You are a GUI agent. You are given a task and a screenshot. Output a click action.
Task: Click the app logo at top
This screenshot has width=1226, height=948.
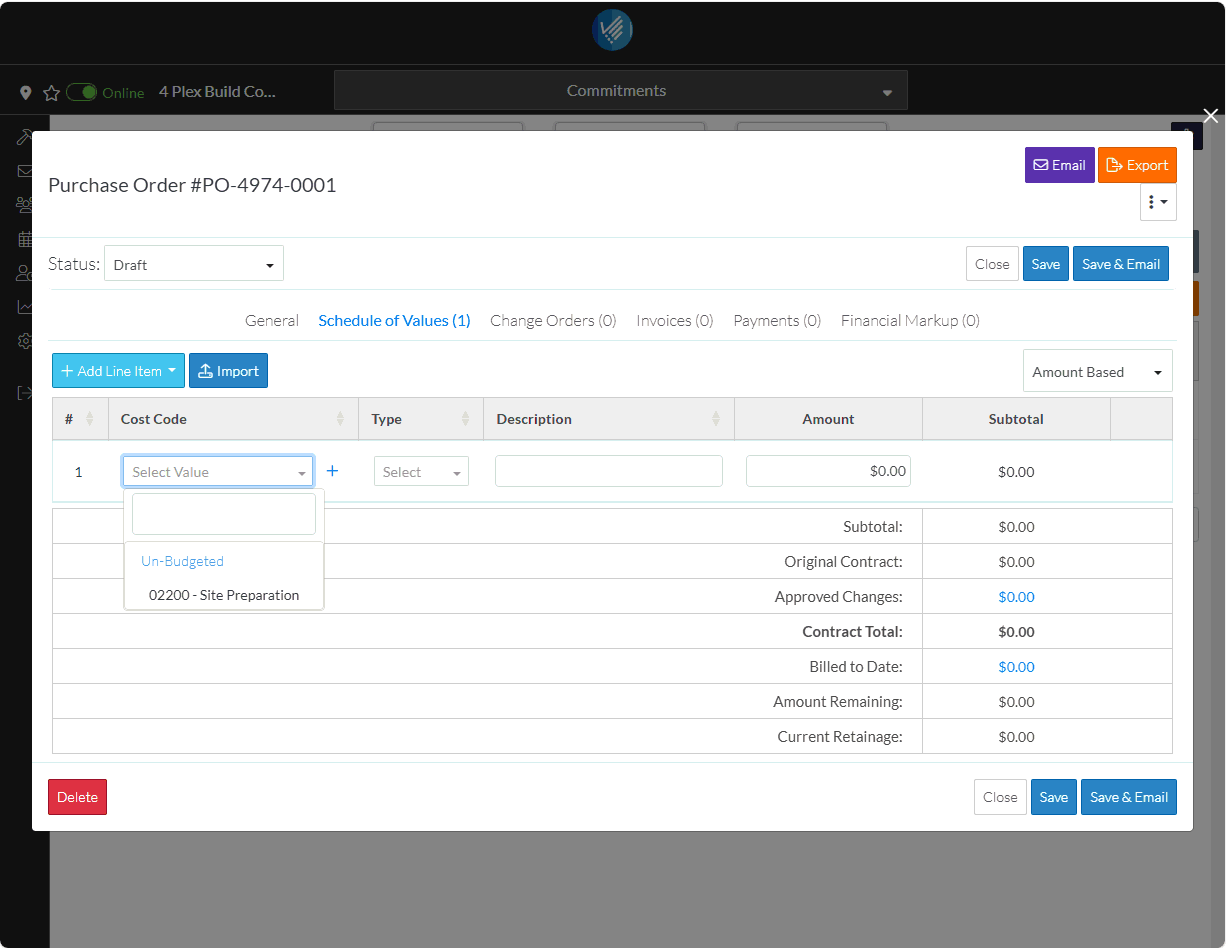612,31
